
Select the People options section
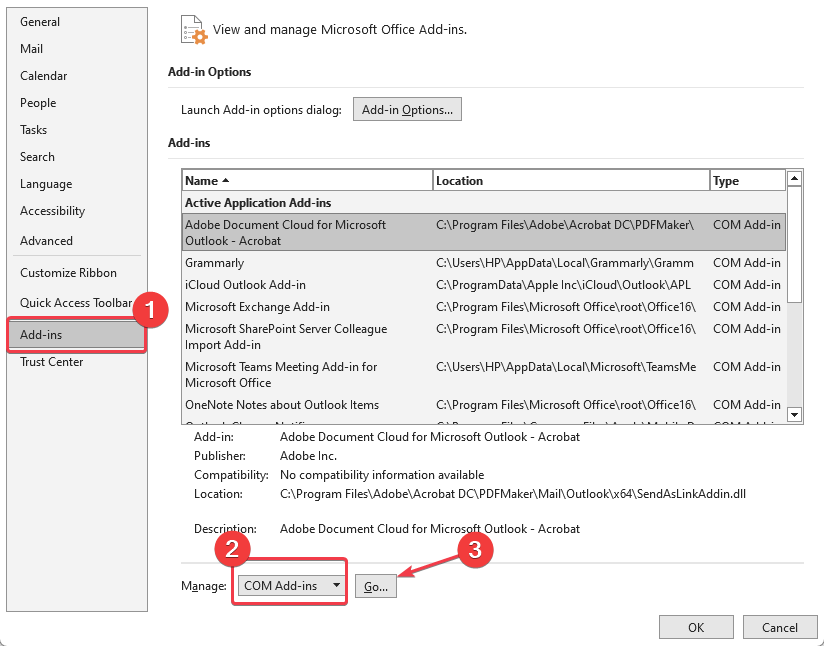pos(38,102)
